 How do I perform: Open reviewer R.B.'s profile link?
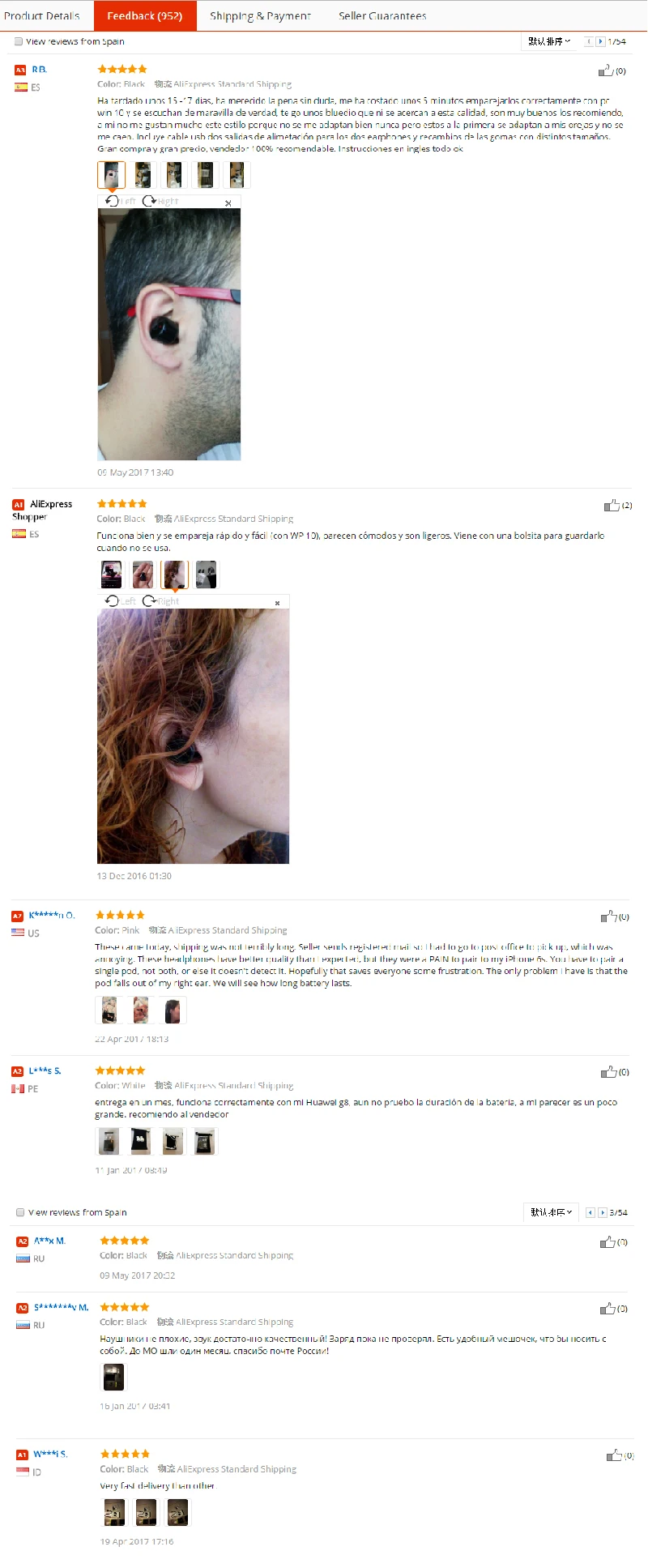tap(39, 70)
